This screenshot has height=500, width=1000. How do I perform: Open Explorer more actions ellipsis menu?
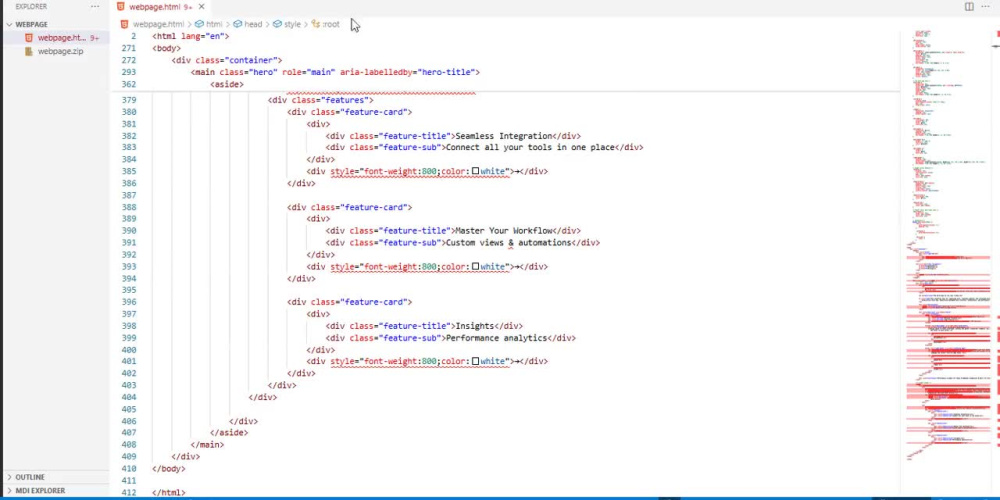[95, 6]
